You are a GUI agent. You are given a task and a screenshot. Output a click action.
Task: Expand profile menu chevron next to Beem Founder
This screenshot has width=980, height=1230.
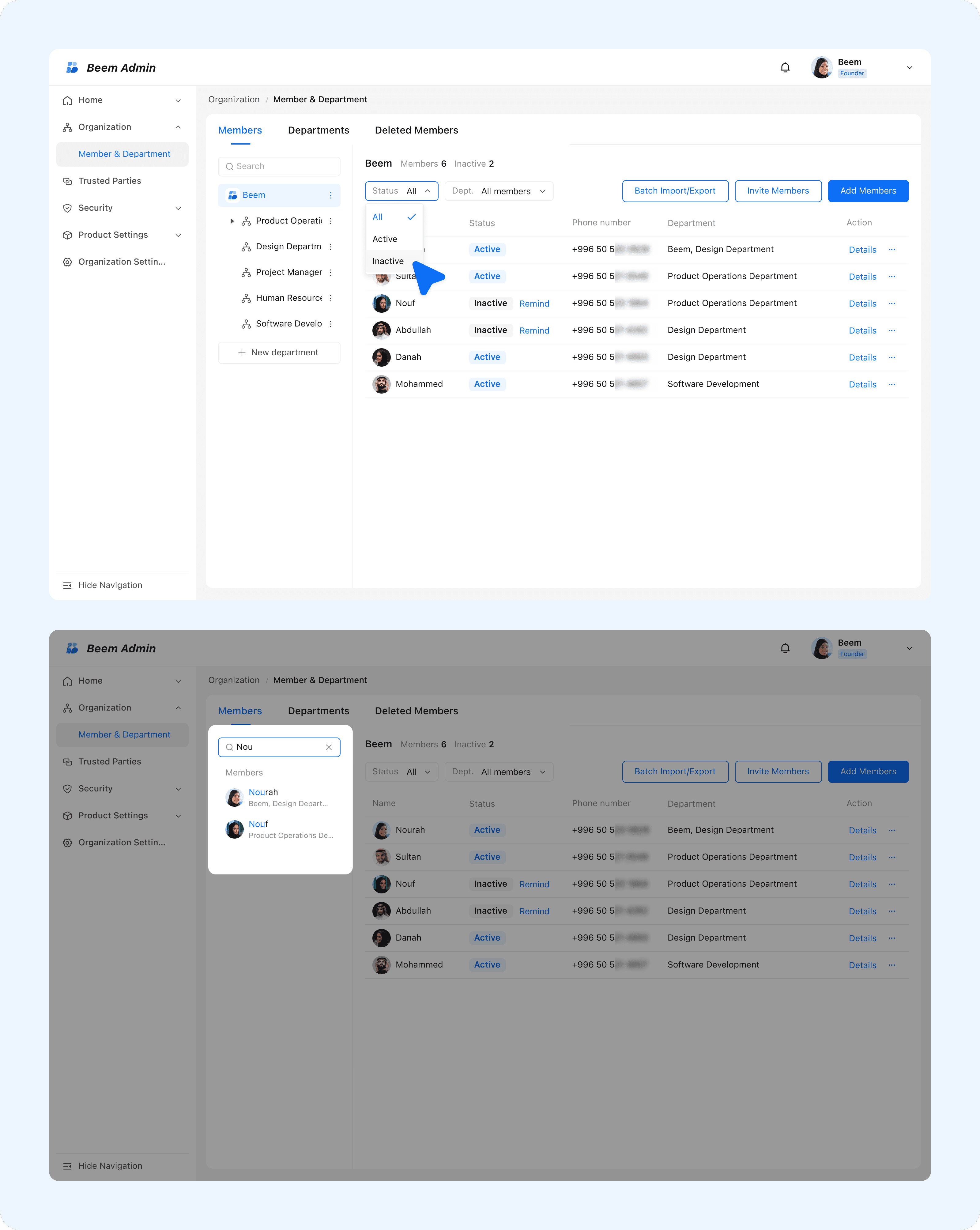[x=909, y=68]
